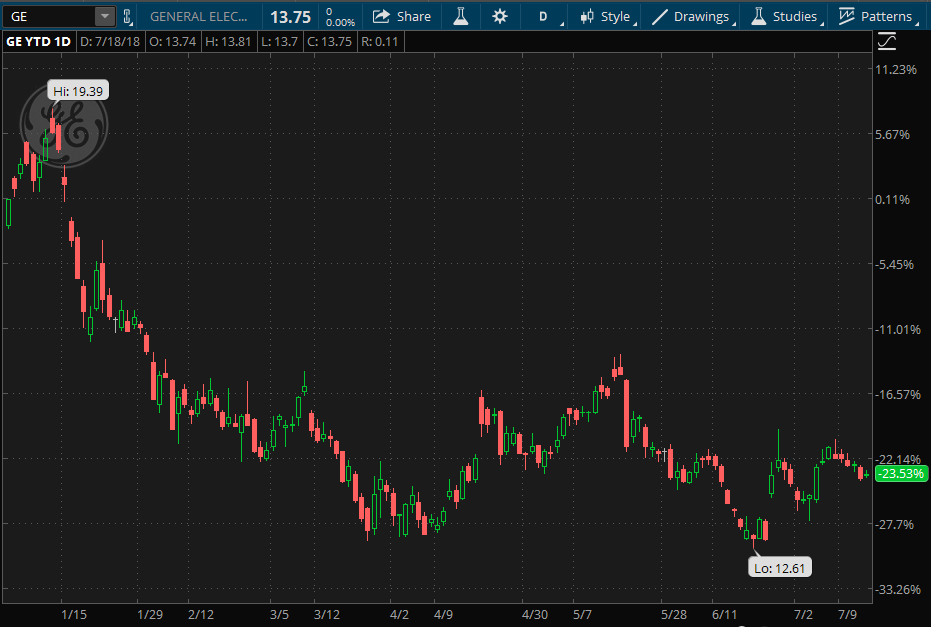Click the -33.26% axis label
The height and width of the screenshot is (627, 931).
pyautogui.click(x=898, y=589)
